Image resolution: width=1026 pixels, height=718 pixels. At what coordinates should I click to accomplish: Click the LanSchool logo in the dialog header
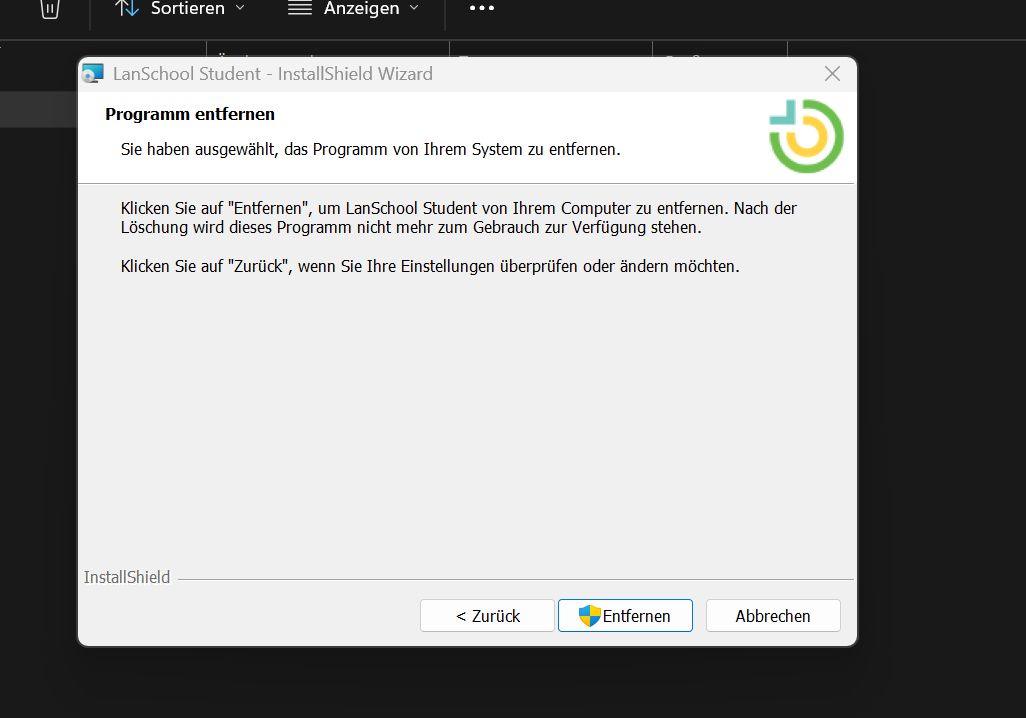[806, 137]
